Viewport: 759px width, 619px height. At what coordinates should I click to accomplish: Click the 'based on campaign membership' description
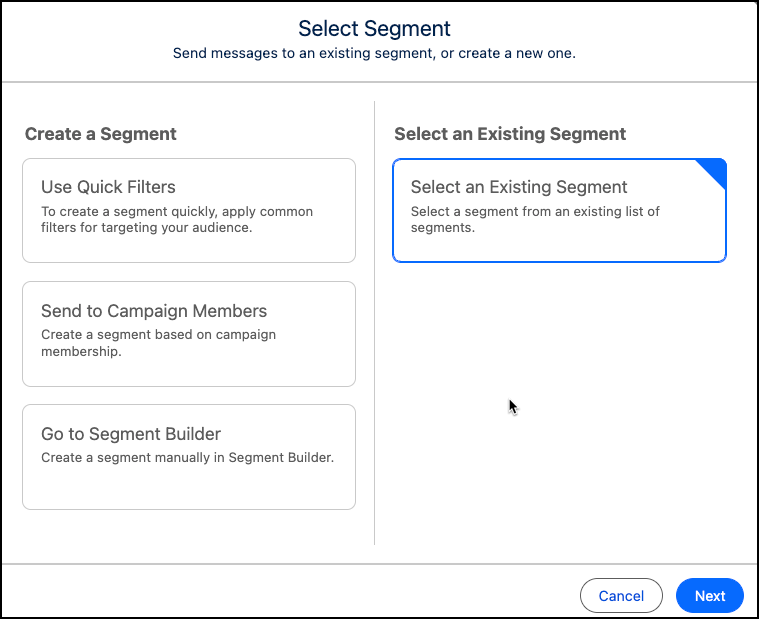[158, 343]
